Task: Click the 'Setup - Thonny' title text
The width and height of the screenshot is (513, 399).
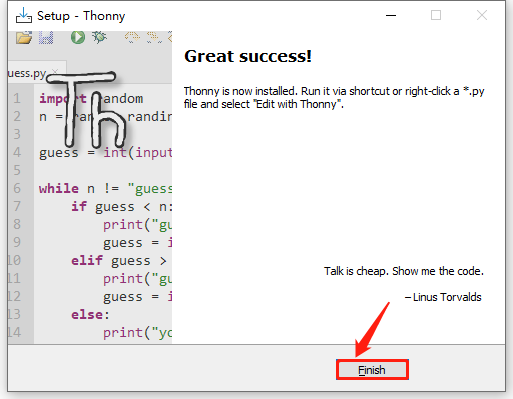Action: point(81,16)
